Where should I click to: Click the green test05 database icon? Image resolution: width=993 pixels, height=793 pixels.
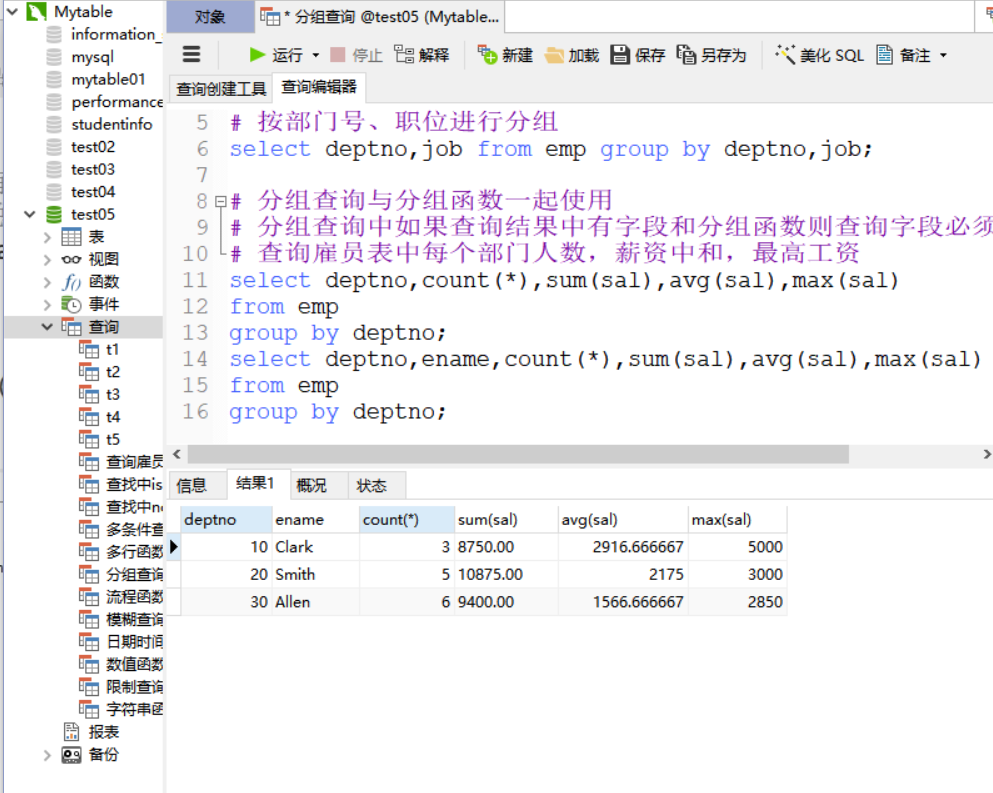[54, 215]
